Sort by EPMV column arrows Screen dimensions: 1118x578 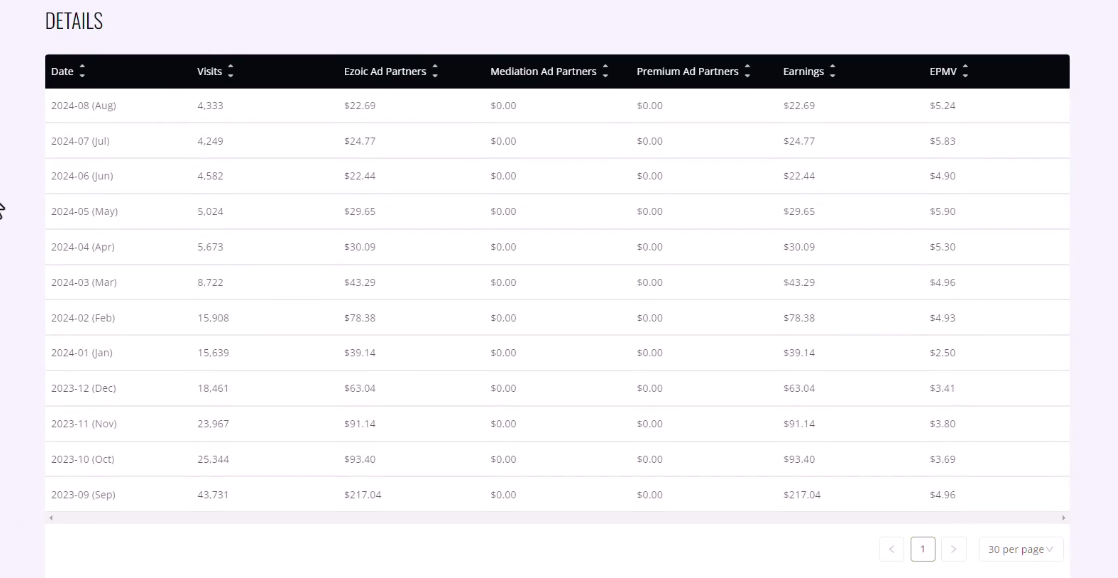click(965, 71)
